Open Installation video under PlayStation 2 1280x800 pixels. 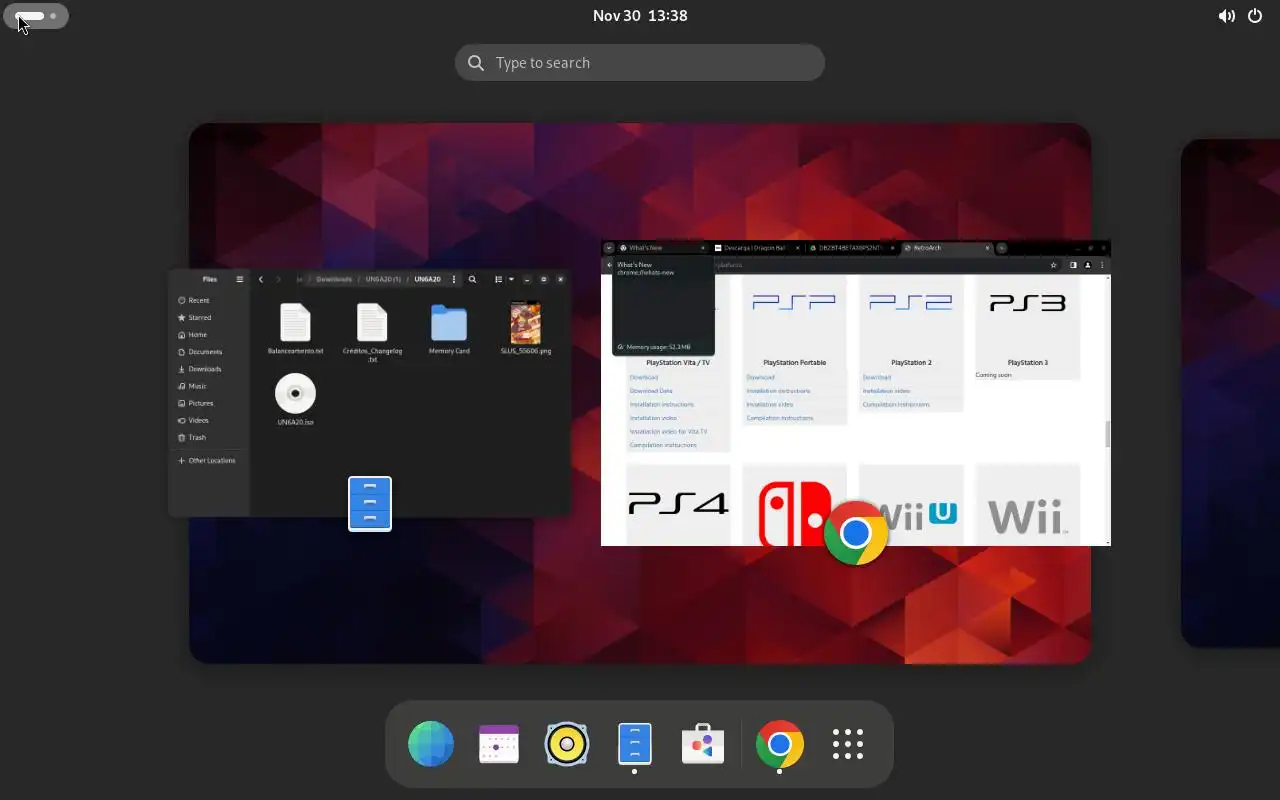pos(886,391)
